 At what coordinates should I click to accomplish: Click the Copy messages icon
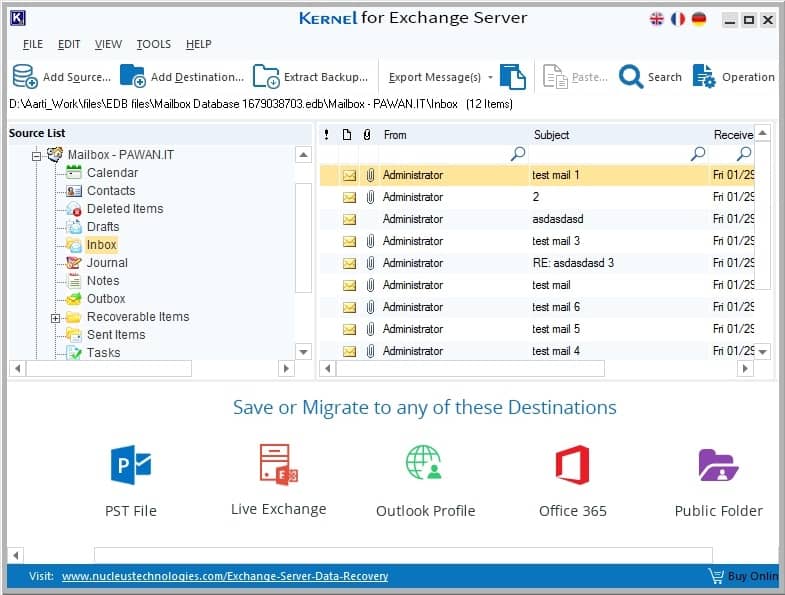513,77
